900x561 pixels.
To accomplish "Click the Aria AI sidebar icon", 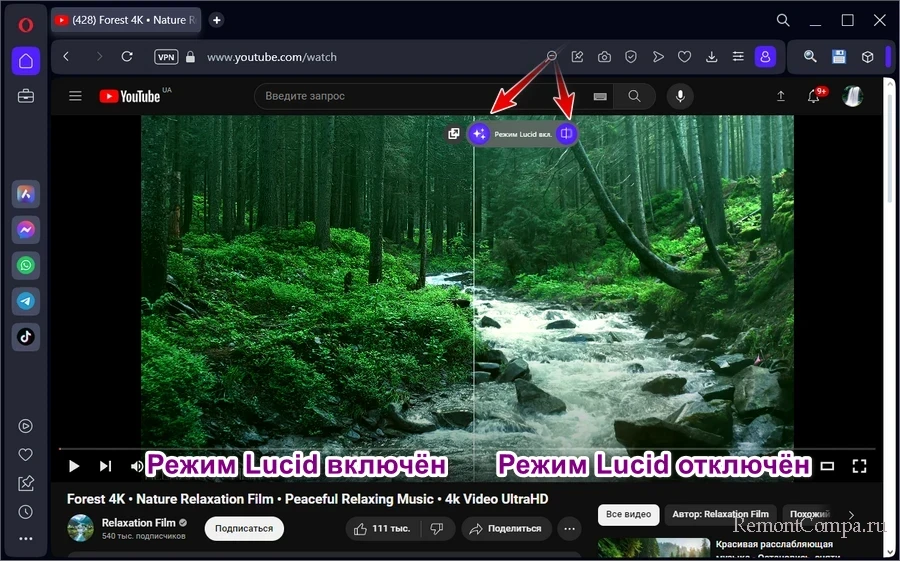I will tap(26, 194).
